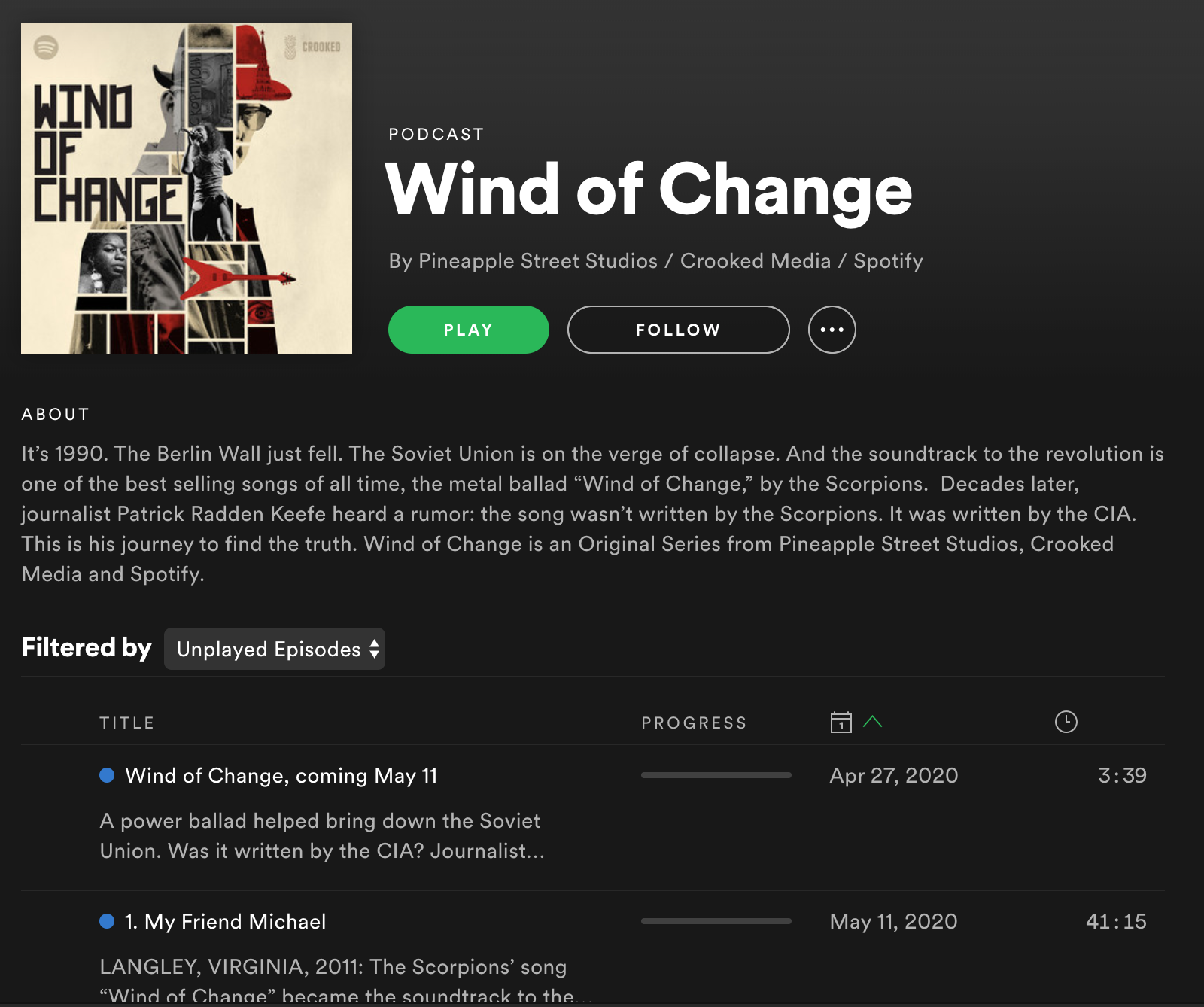Click the PODCAST label above the title
Image resolution: width=1204 pixels, height=1007 pixels.
436,134
